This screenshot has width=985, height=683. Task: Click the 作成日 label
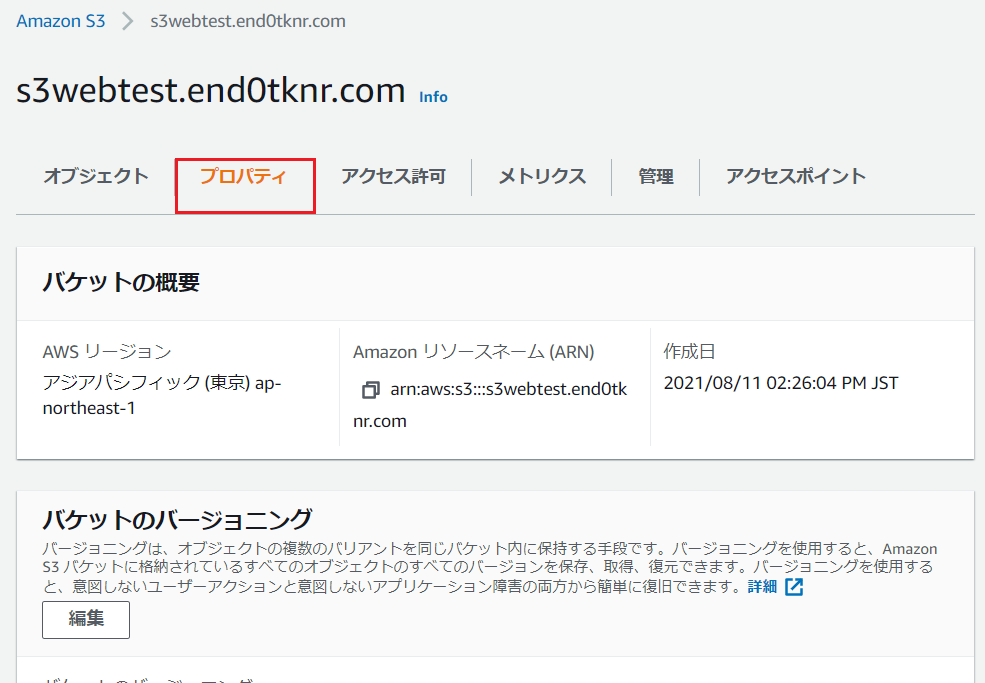click(689, 351)
